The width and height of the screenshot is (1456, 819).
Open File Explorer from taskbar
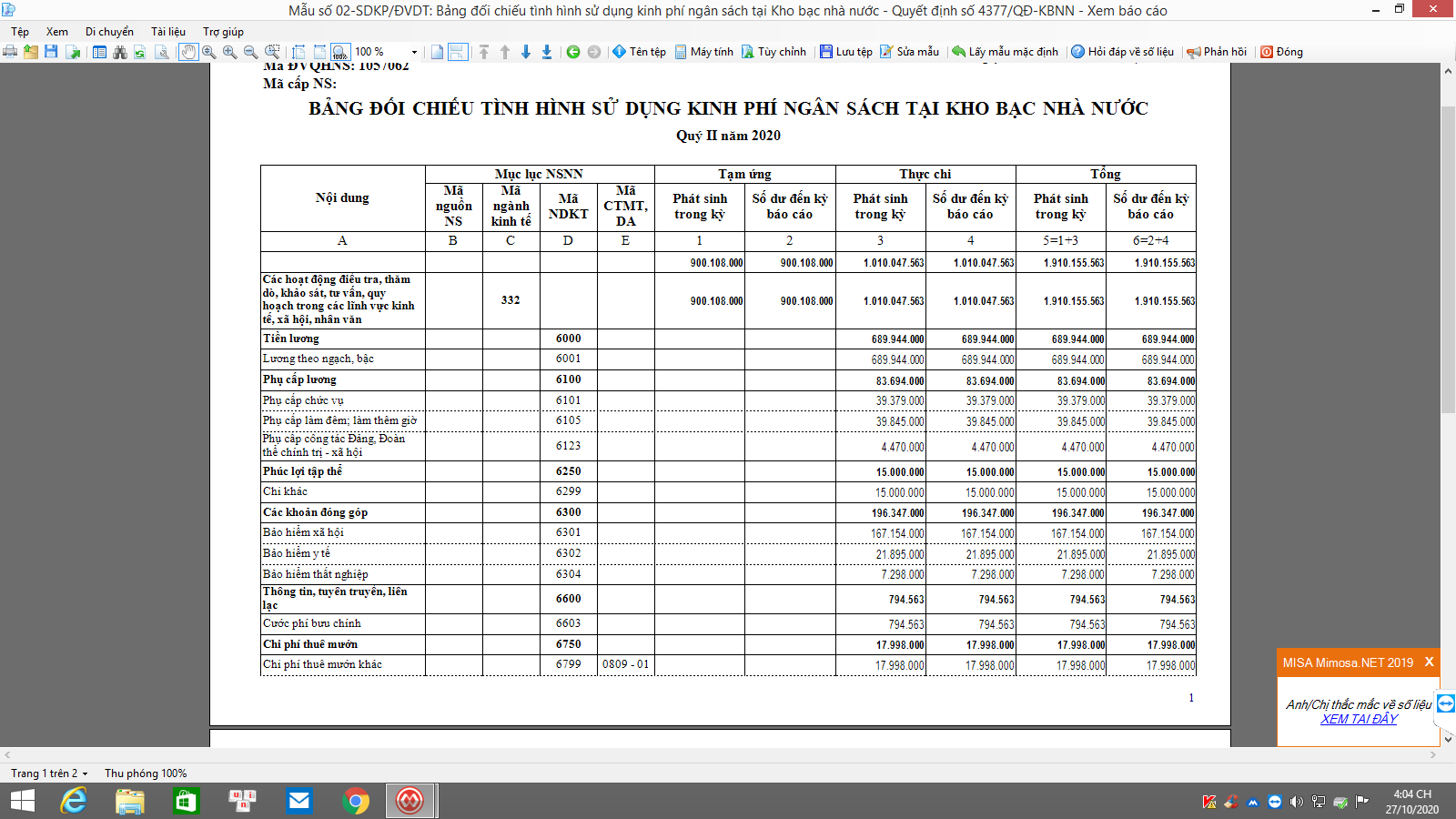(130, 801)
